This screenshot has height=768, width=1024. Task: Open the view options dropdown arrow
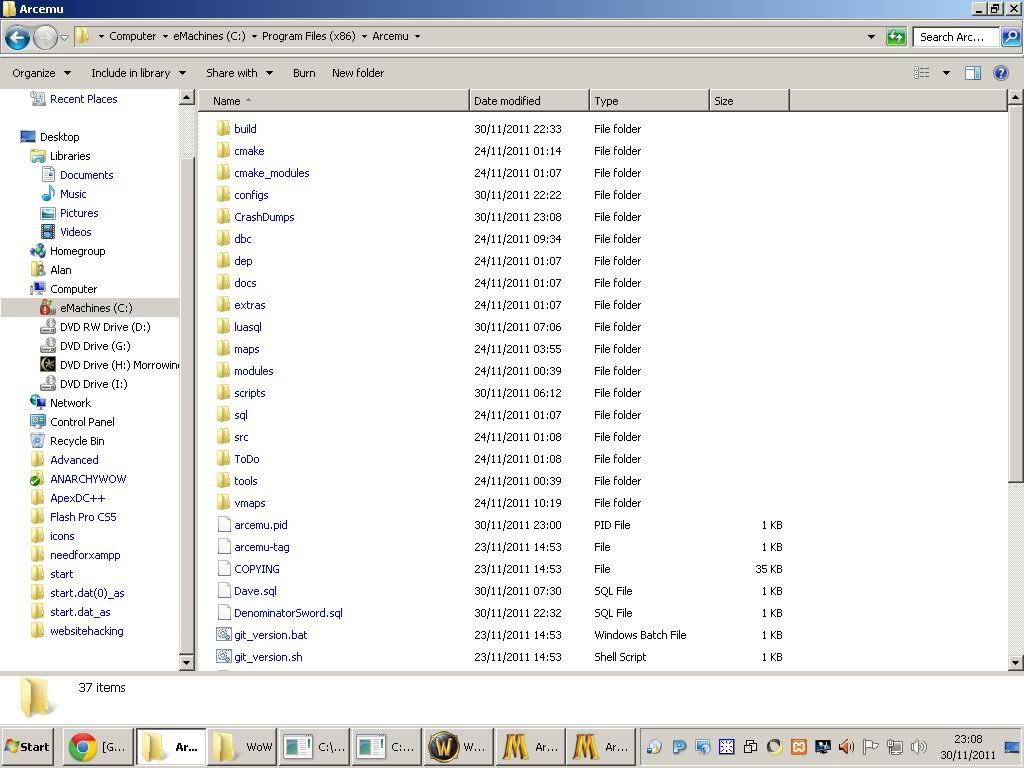946,72
